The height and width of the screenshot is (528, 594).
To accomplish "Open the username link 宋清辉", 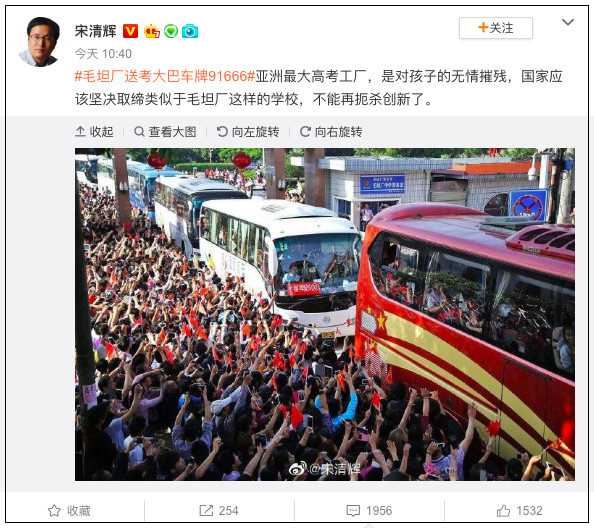I will point(95,31).
